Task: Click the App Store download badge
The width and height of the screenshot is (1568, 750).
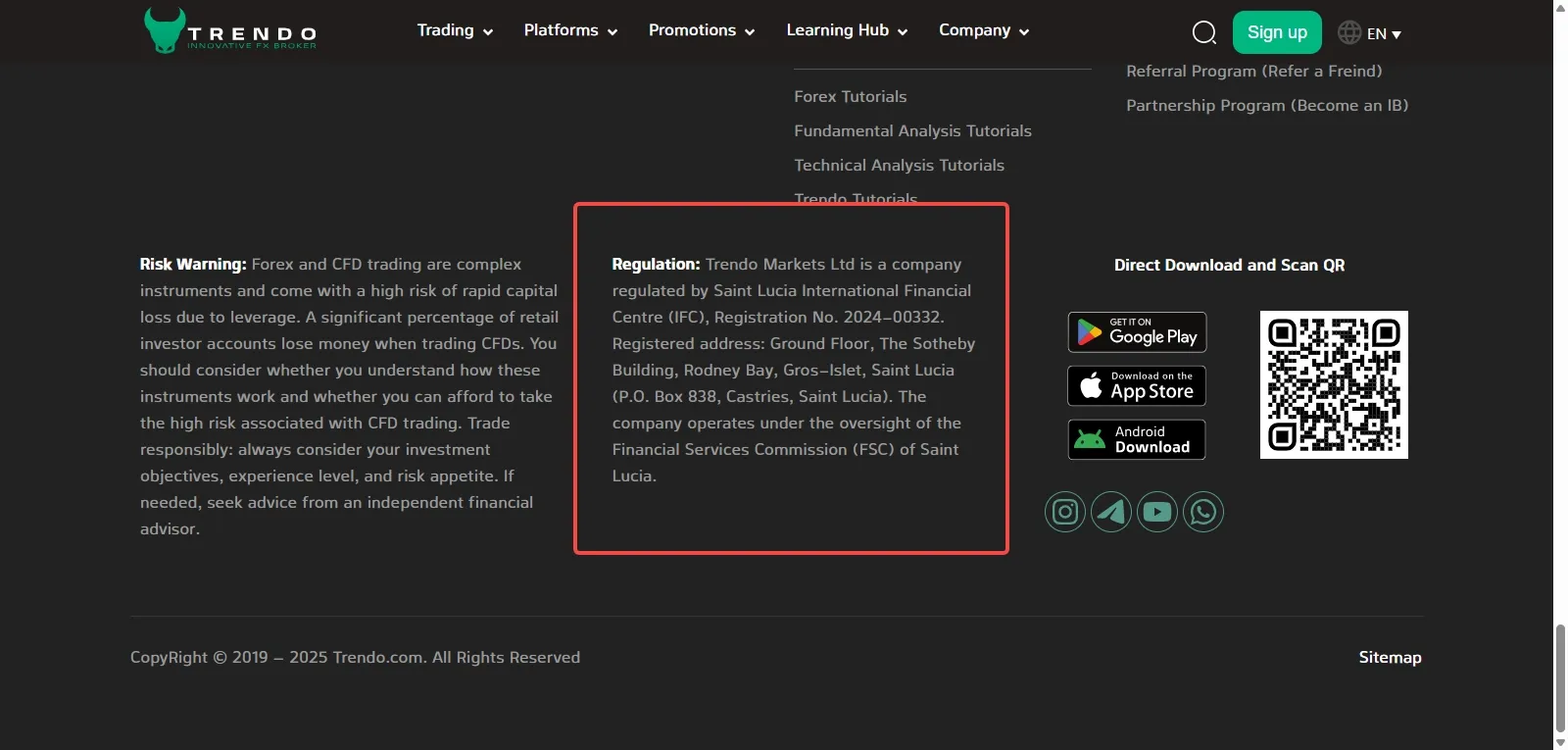Action: click(1137, 386)
